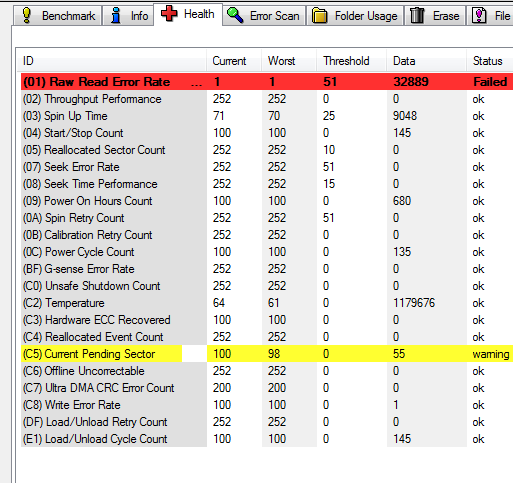The height and width of the screenshot is (483, 513).
Task: Open the Benchmark tab
Action: [57, 16]
